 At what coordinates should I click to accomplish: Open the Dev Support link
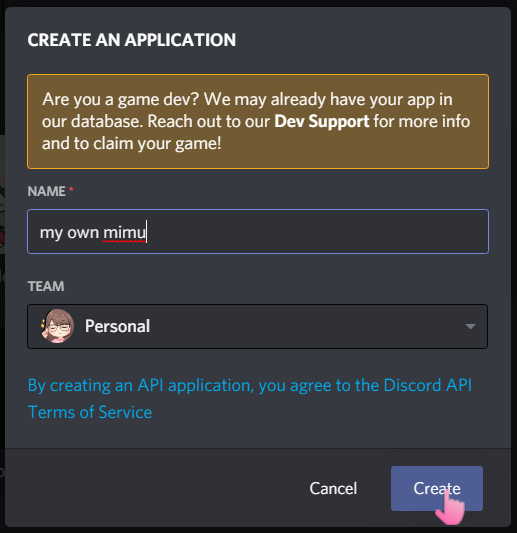pos(321,121)
